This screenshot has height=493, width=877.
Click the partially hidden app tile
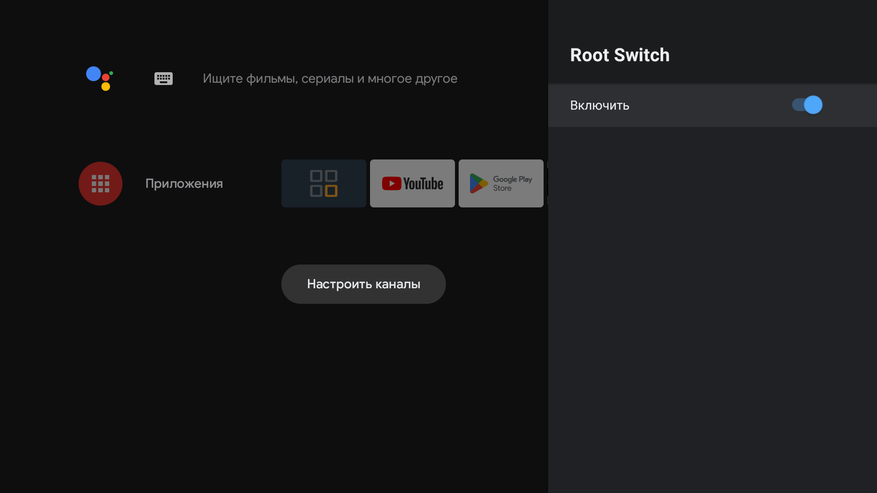coord(546,184)
